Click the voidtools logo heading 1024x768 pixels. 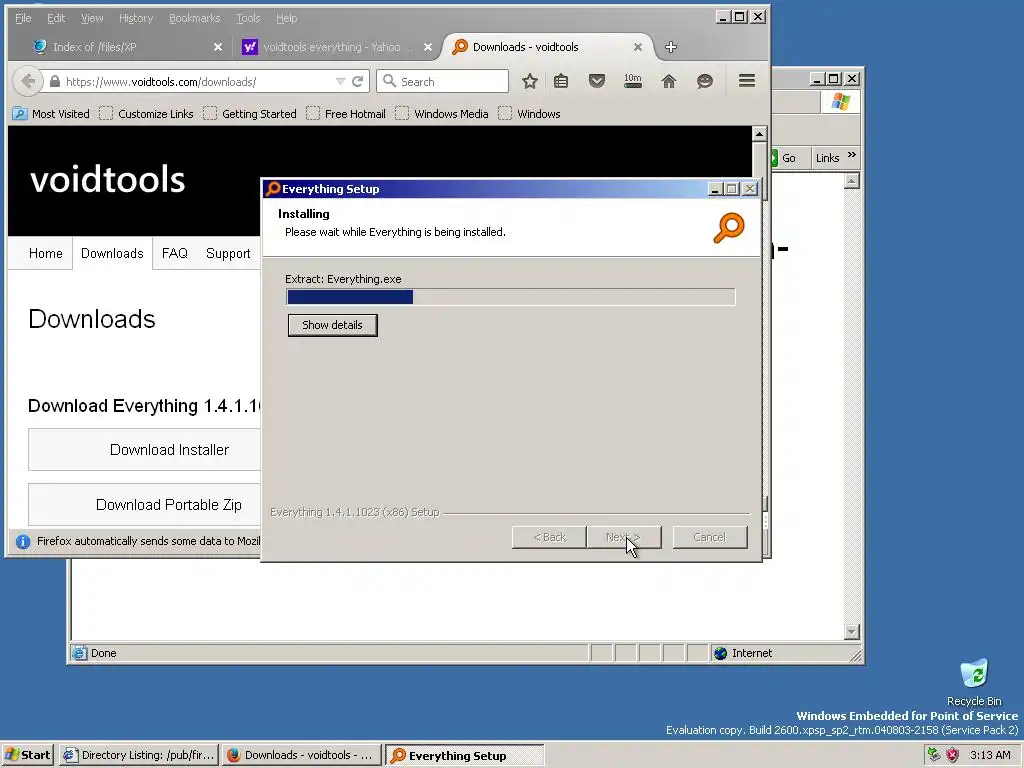coord(108,179)
